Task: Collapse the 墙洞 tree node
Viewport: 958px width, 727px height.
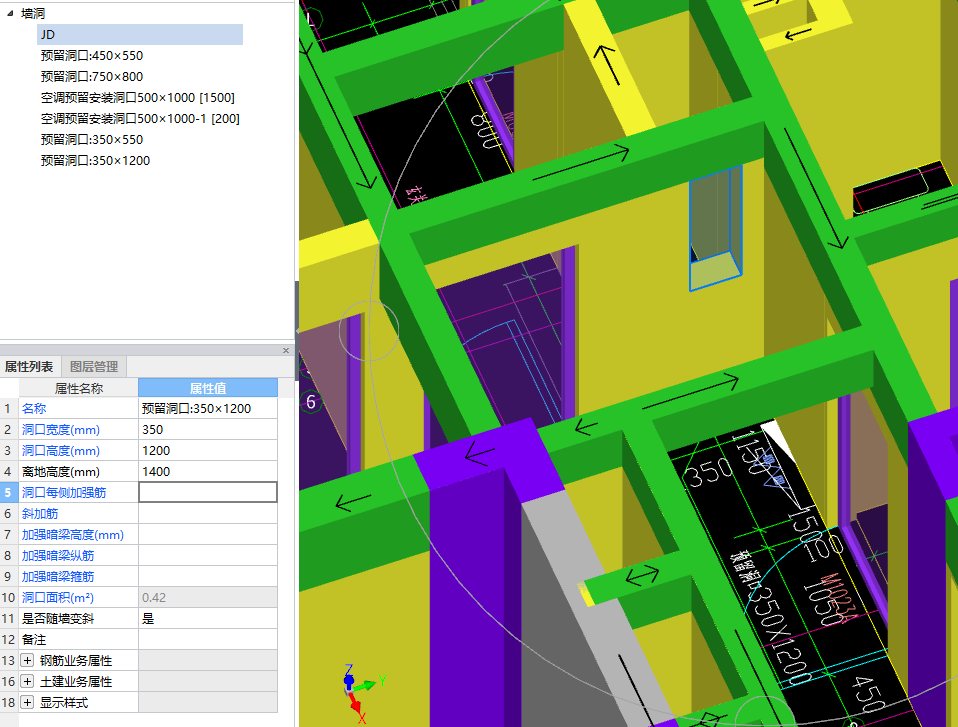Action: pos(10,13)
